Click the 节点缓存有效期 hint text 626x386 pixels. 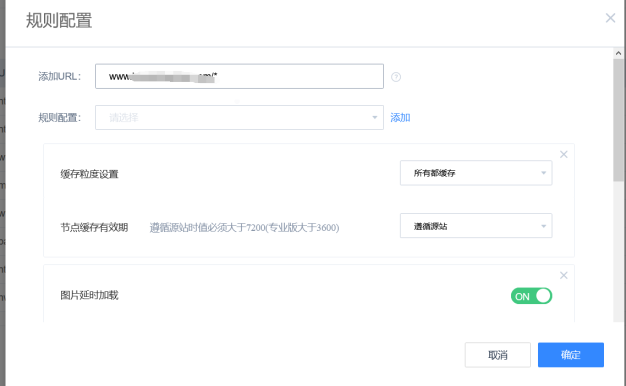(x=244, y=228)
